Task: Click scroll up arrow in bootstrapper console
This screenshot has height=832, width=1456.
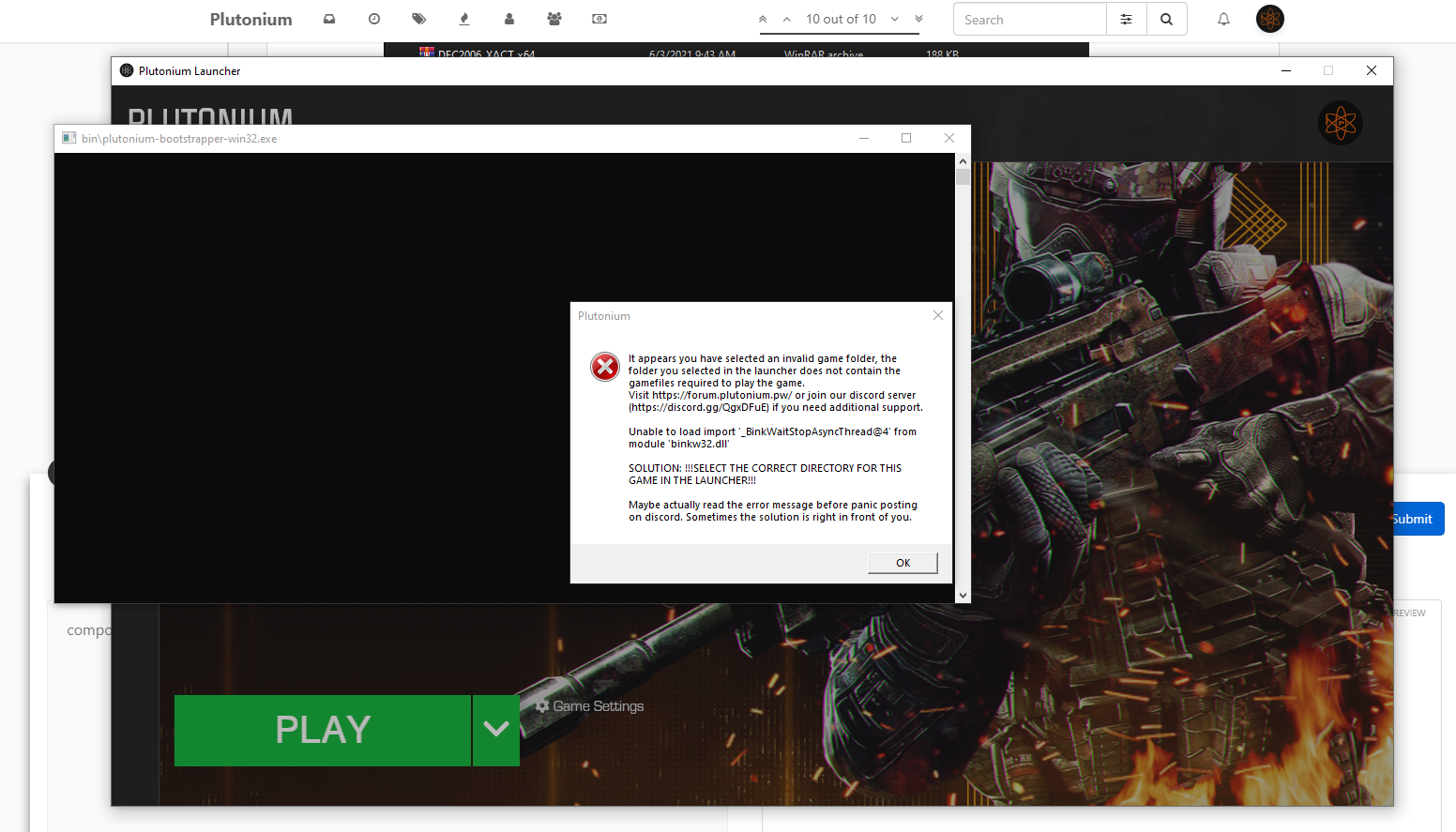Action: [963, 161]
